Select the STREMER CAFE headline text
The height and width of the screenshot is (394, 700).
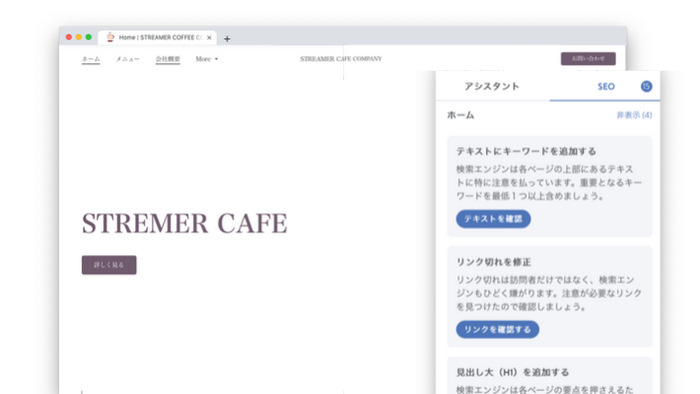point(184,223)
